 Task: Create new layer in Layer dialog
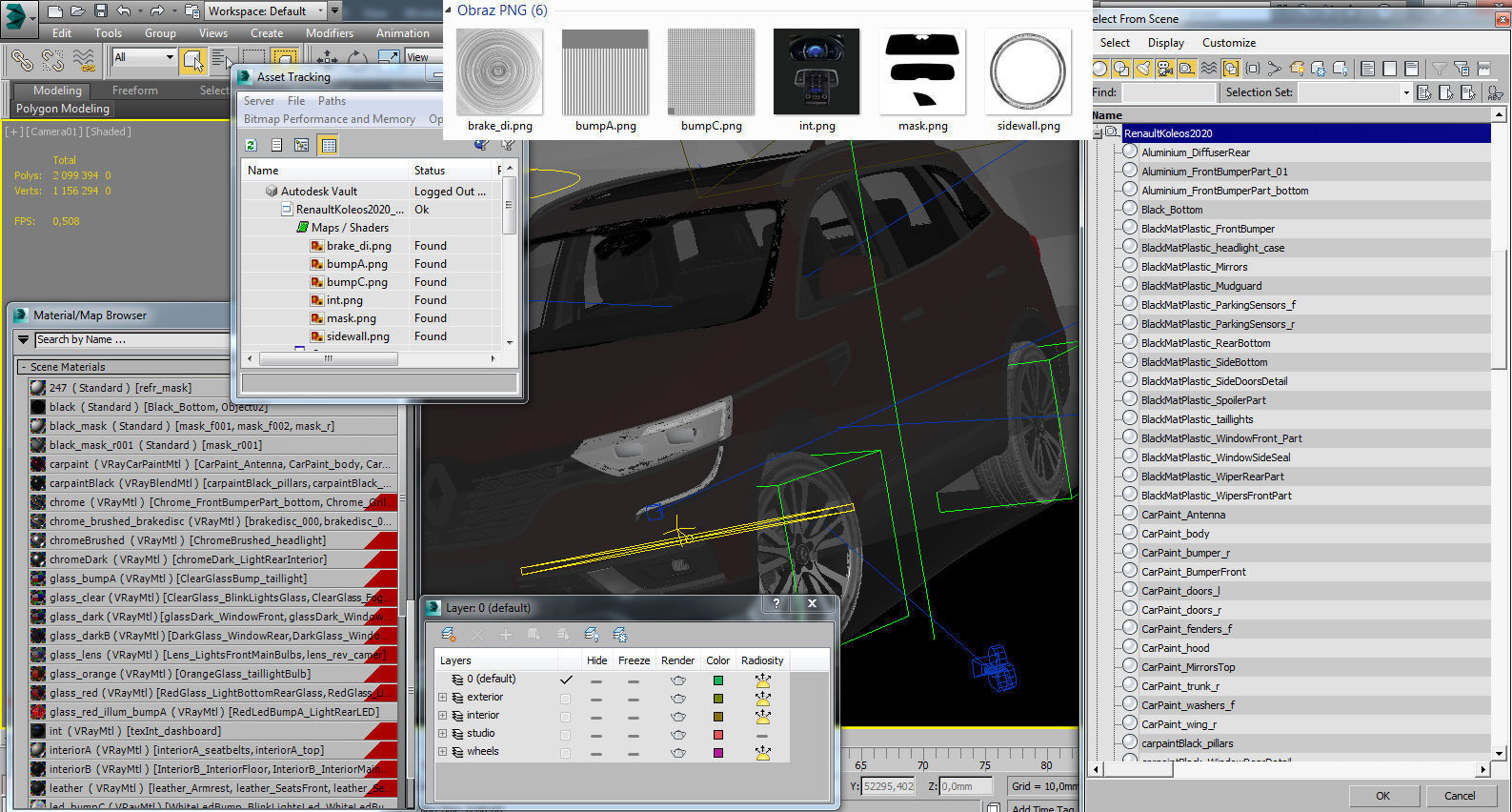[x=449, y=635]
